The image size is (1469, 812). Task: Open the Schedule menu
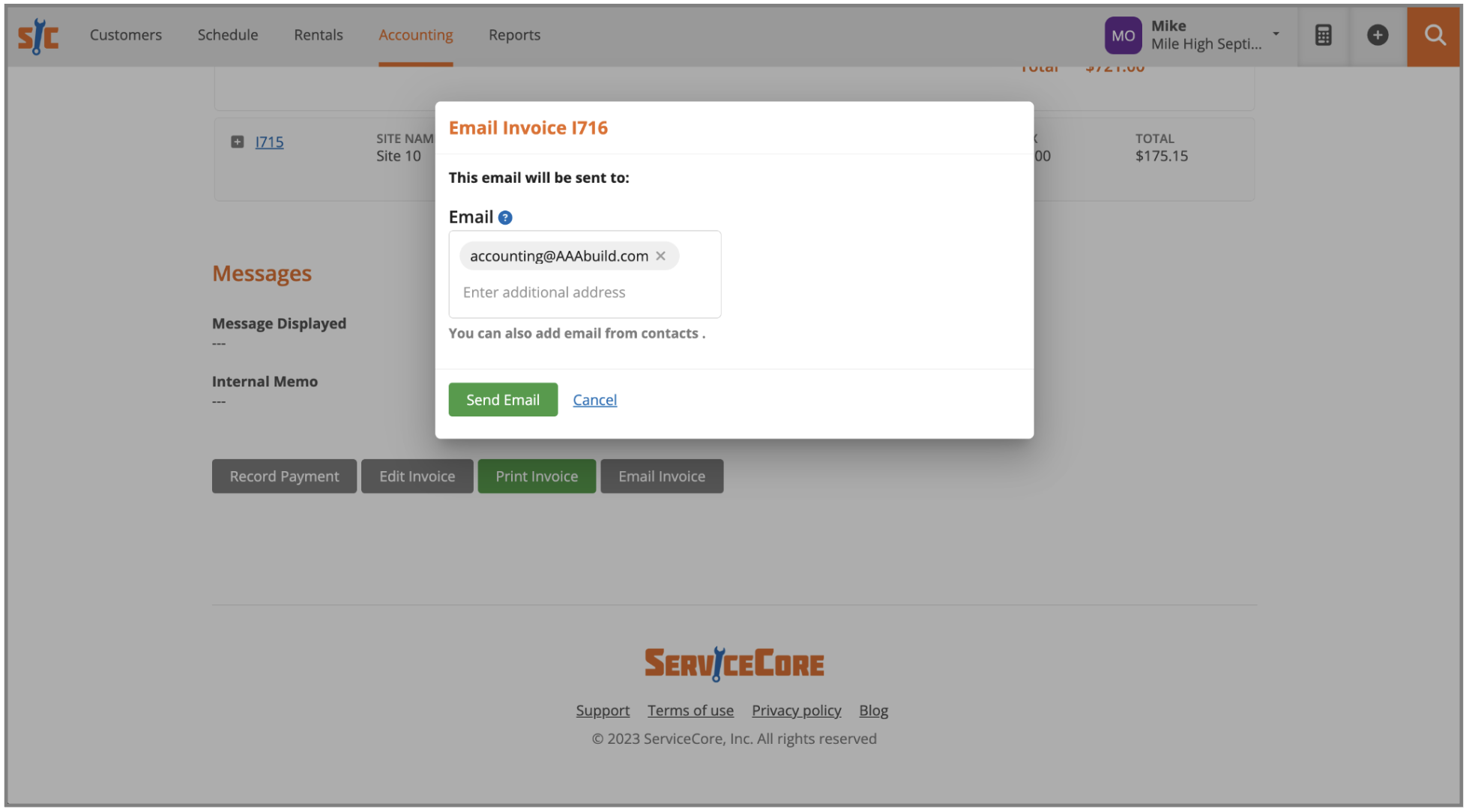click(228, 35)
